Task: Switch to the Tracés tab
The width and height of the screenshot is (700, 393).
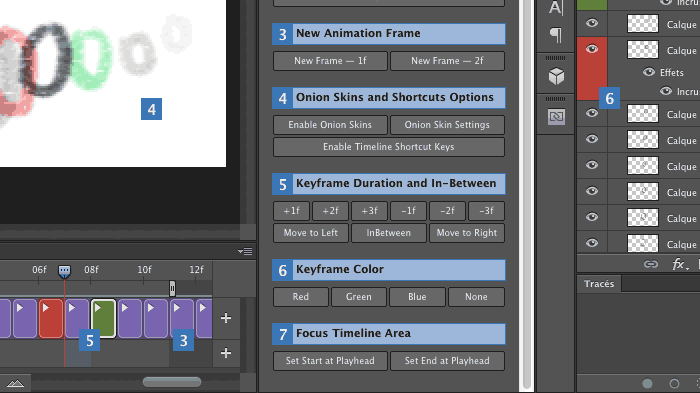Action: point(599,284)
